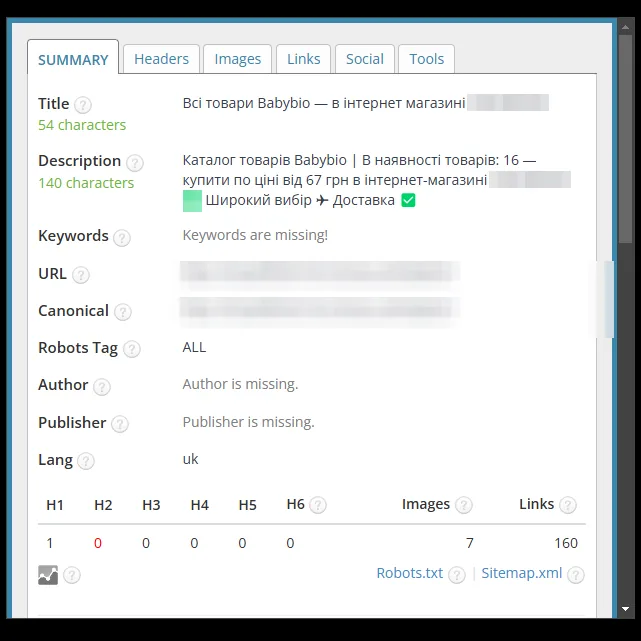Click the help icon next to Robots.txt

[x=457, y=575]
